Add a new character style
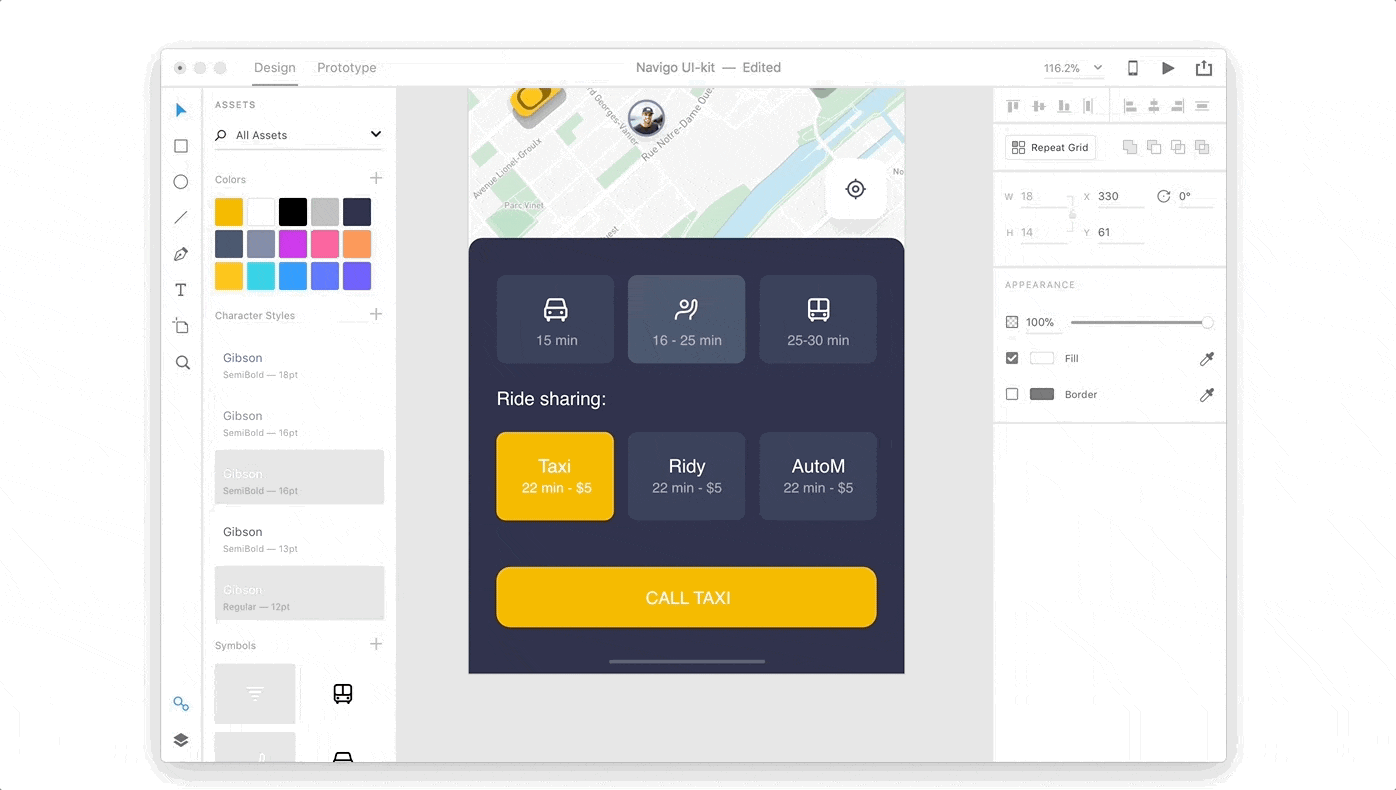1396x790 pixels. click(376, 314)
